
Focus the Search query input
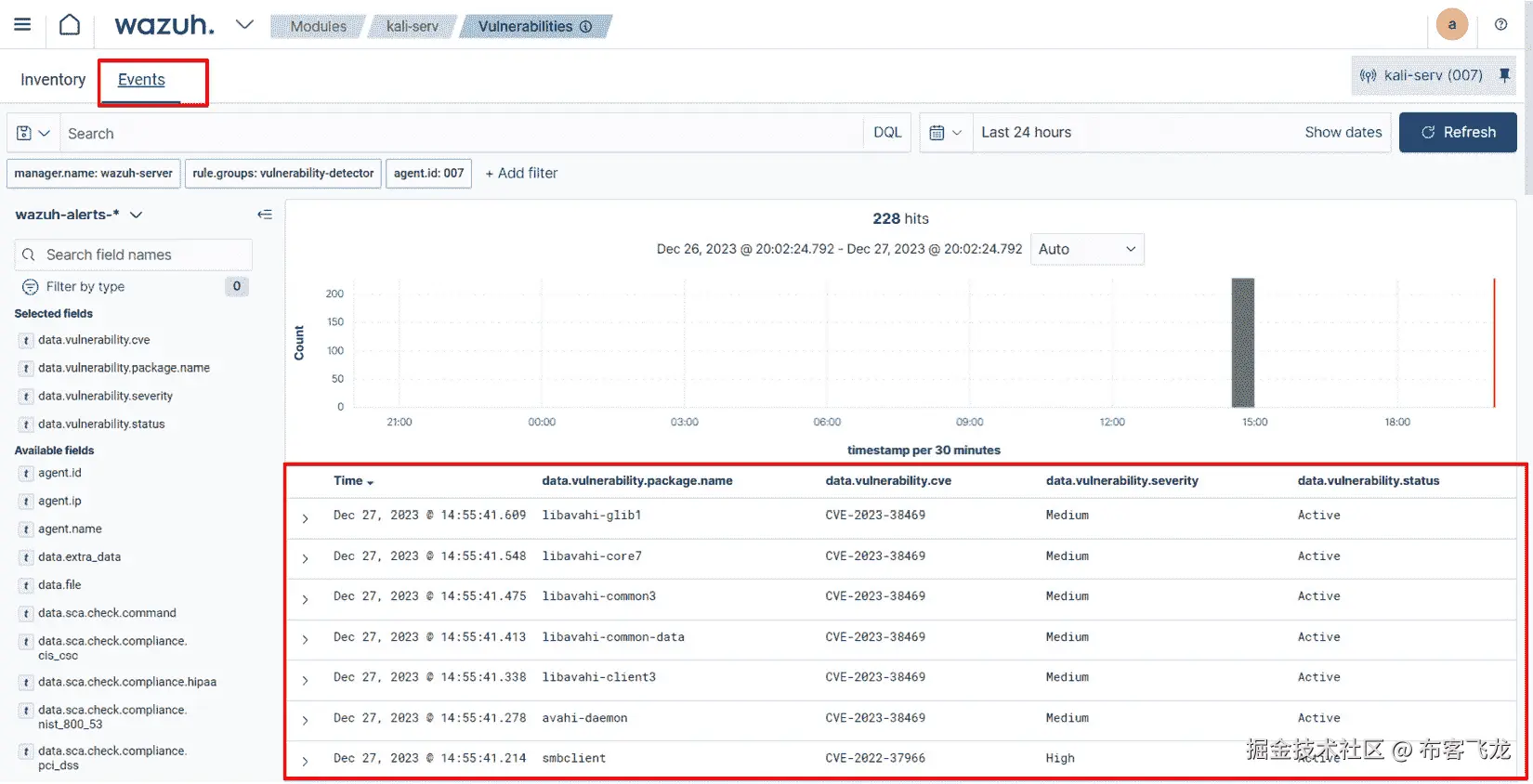pos(462,133)
